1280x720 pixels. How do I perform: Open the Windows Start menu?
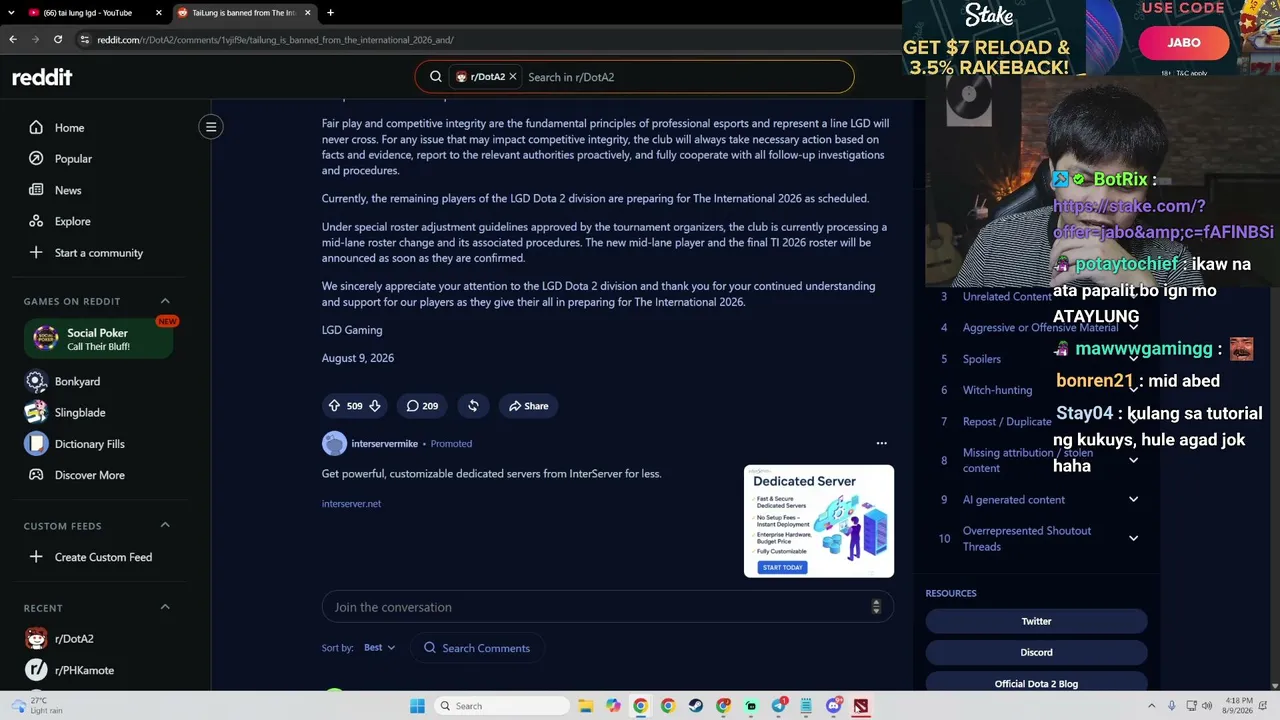tap(417, 706)
